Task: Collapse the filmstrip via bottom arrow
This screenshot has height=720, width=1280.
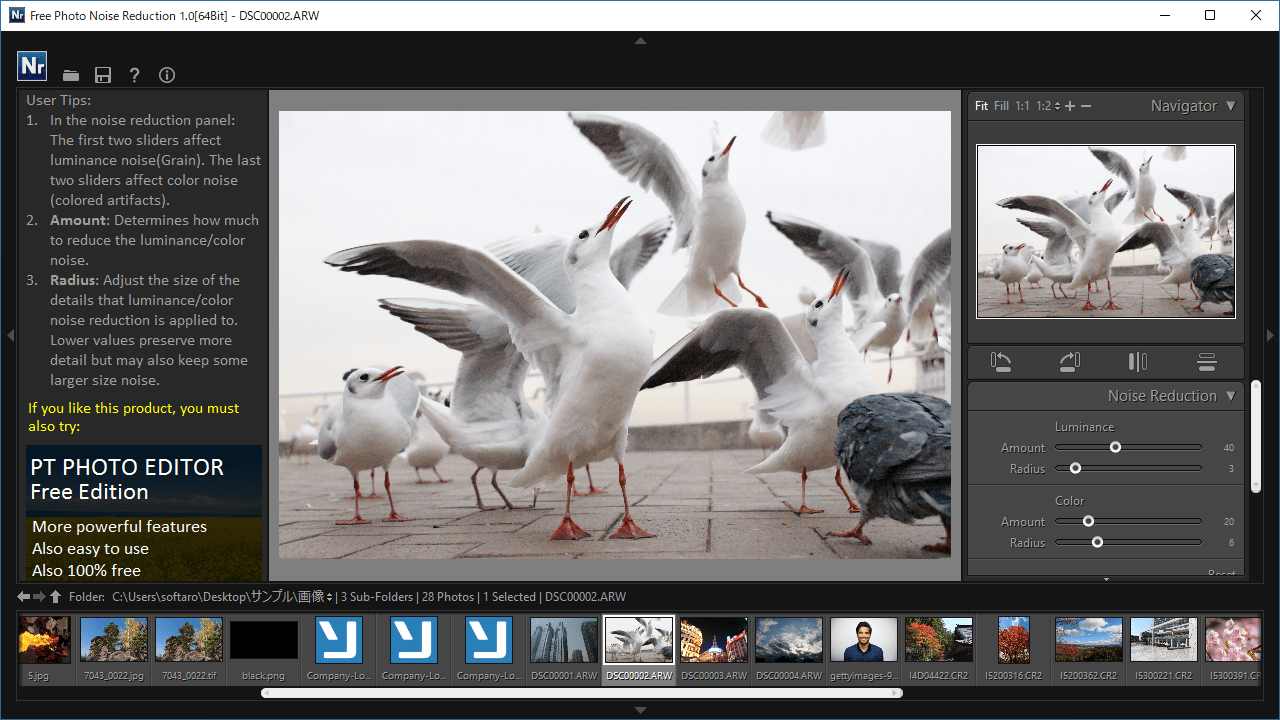Action: [640, 710]
